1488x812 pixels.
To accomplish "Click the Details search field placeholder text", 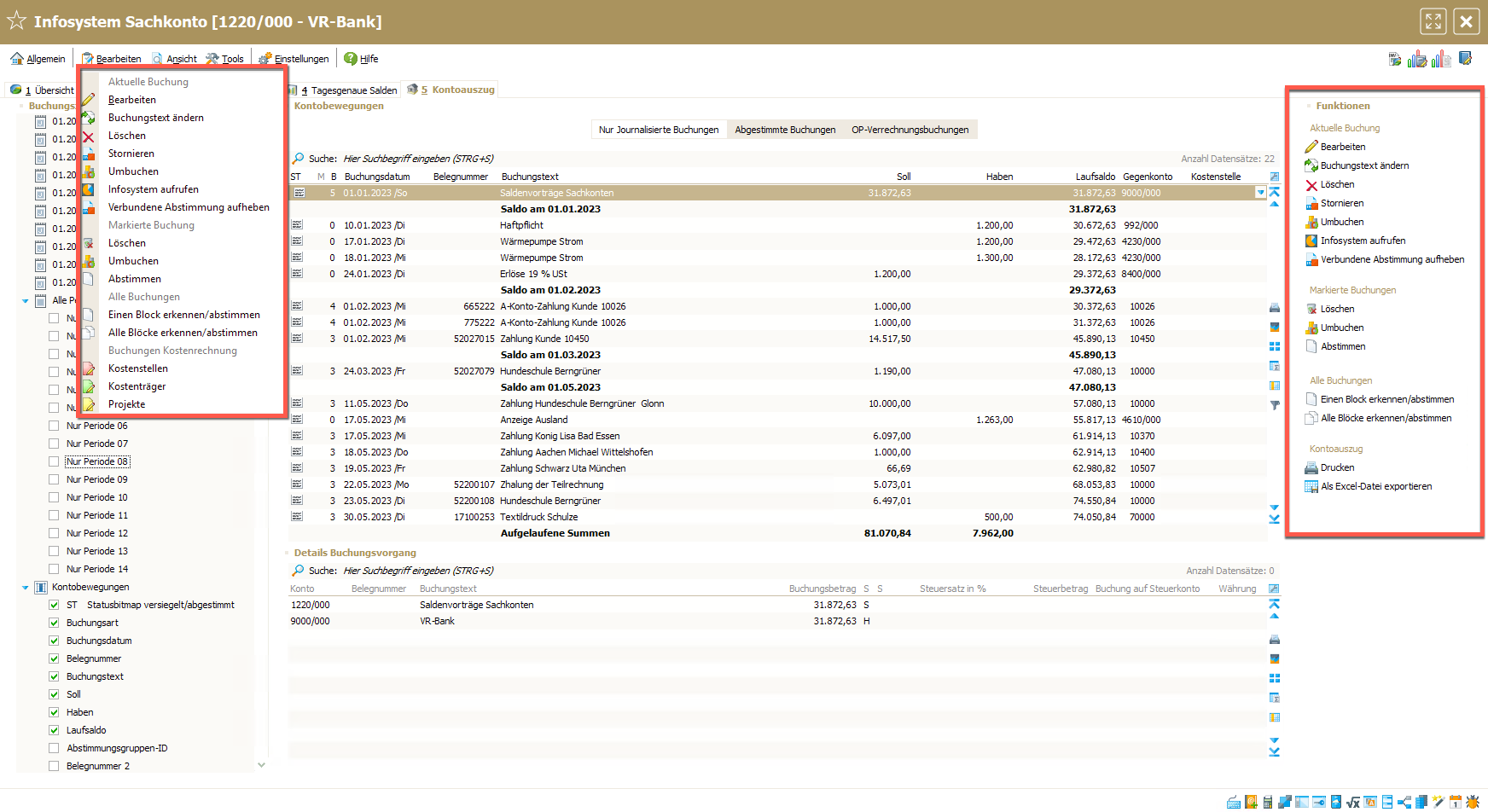I will pos(418,571).
